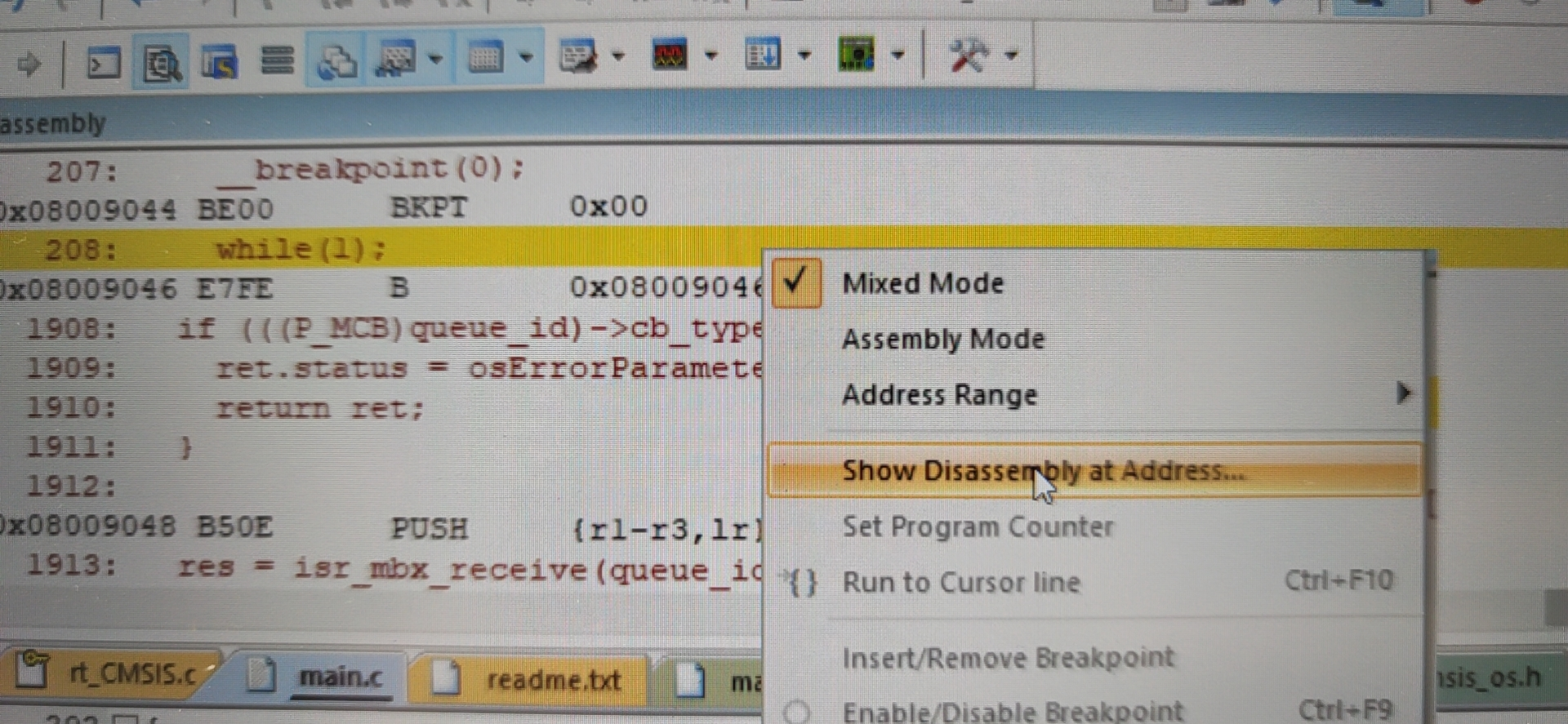Click the Disassembly panel title bar
Screen dimensions: 1568x724
(x=784, y=122)
